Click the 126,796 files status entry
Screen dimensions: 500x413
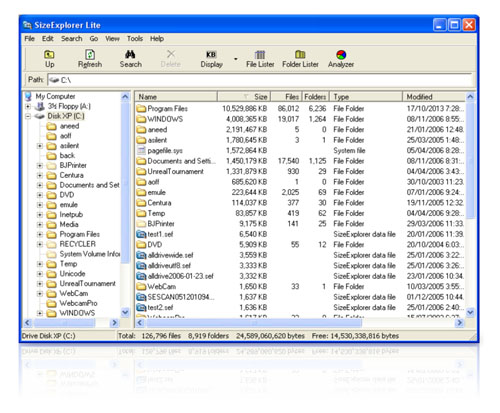(x=161, y=336)
